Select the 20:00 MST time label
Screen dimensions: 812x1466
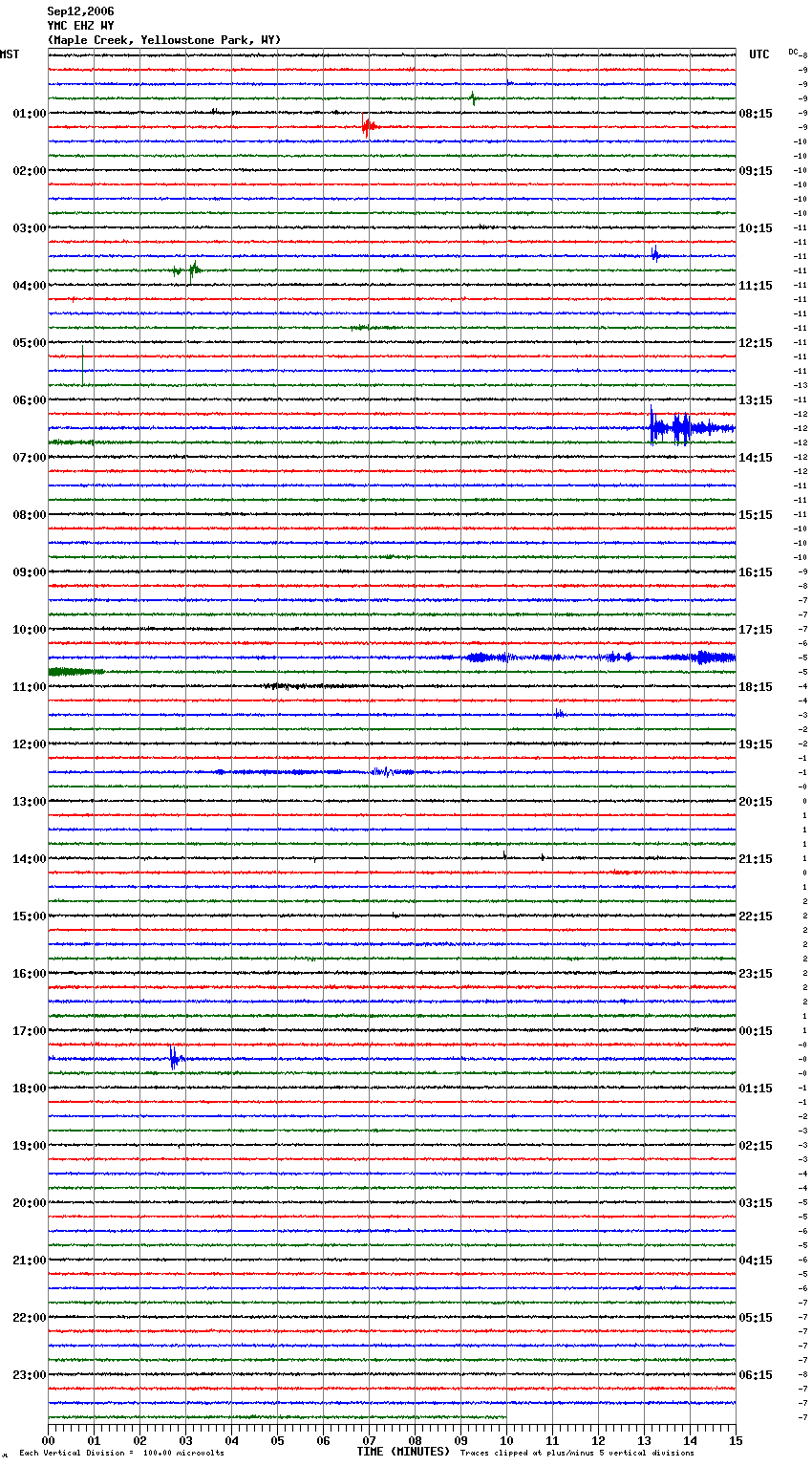[30, 1203]
